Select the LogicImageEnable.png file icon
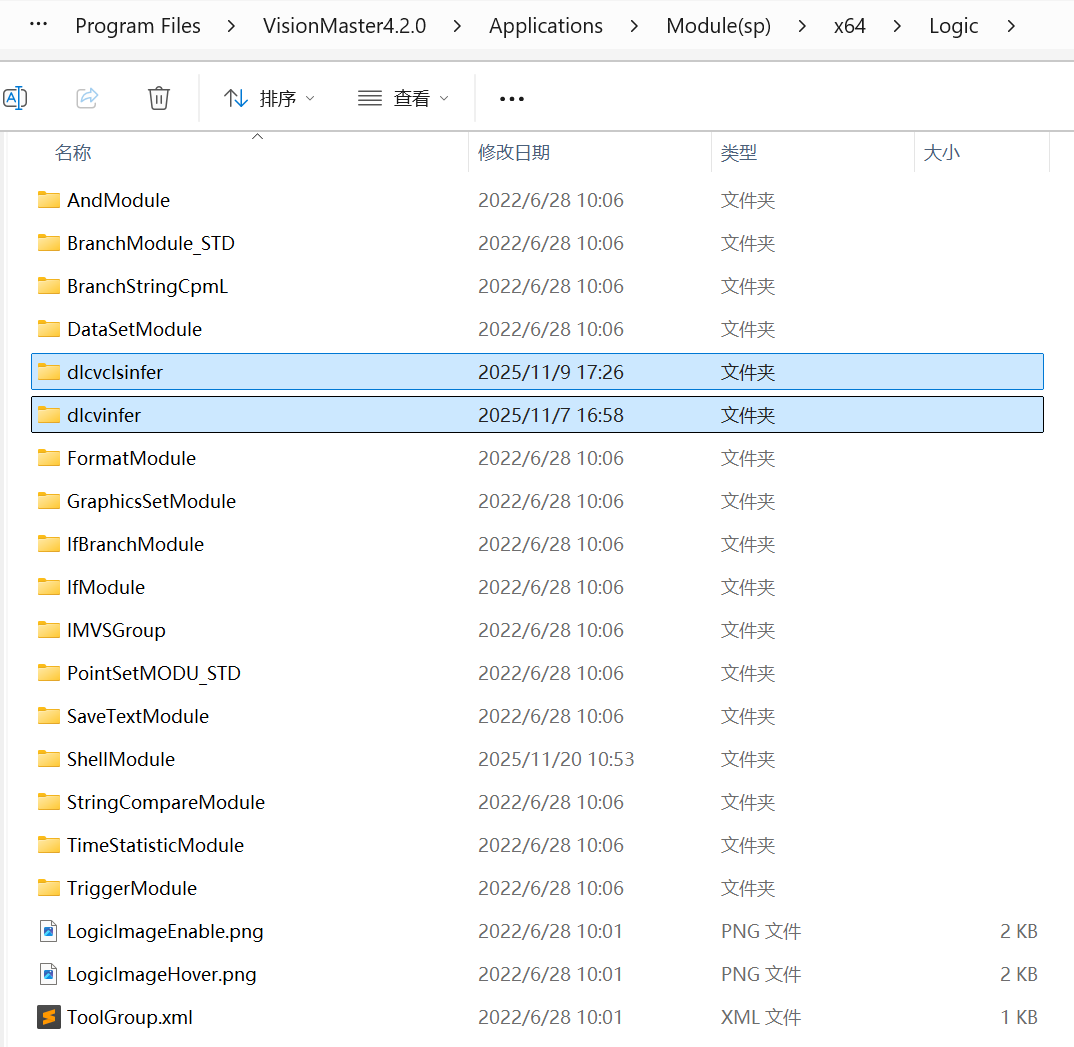 49,931
